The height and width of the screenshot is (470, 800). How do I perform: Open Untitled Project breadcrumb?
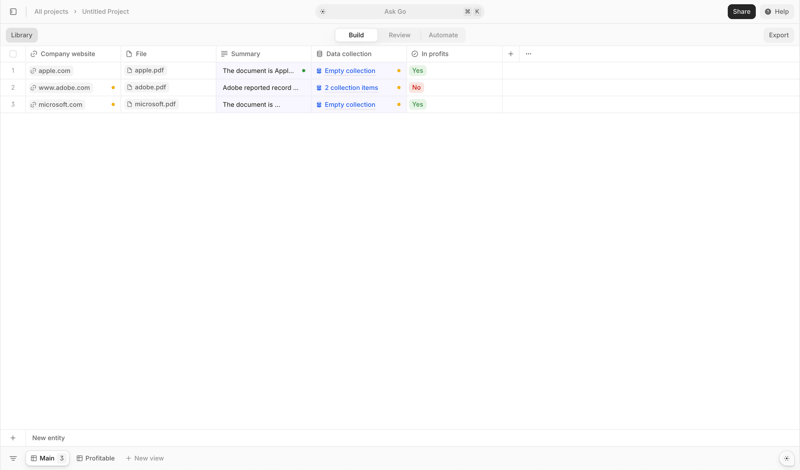(105, 11)
